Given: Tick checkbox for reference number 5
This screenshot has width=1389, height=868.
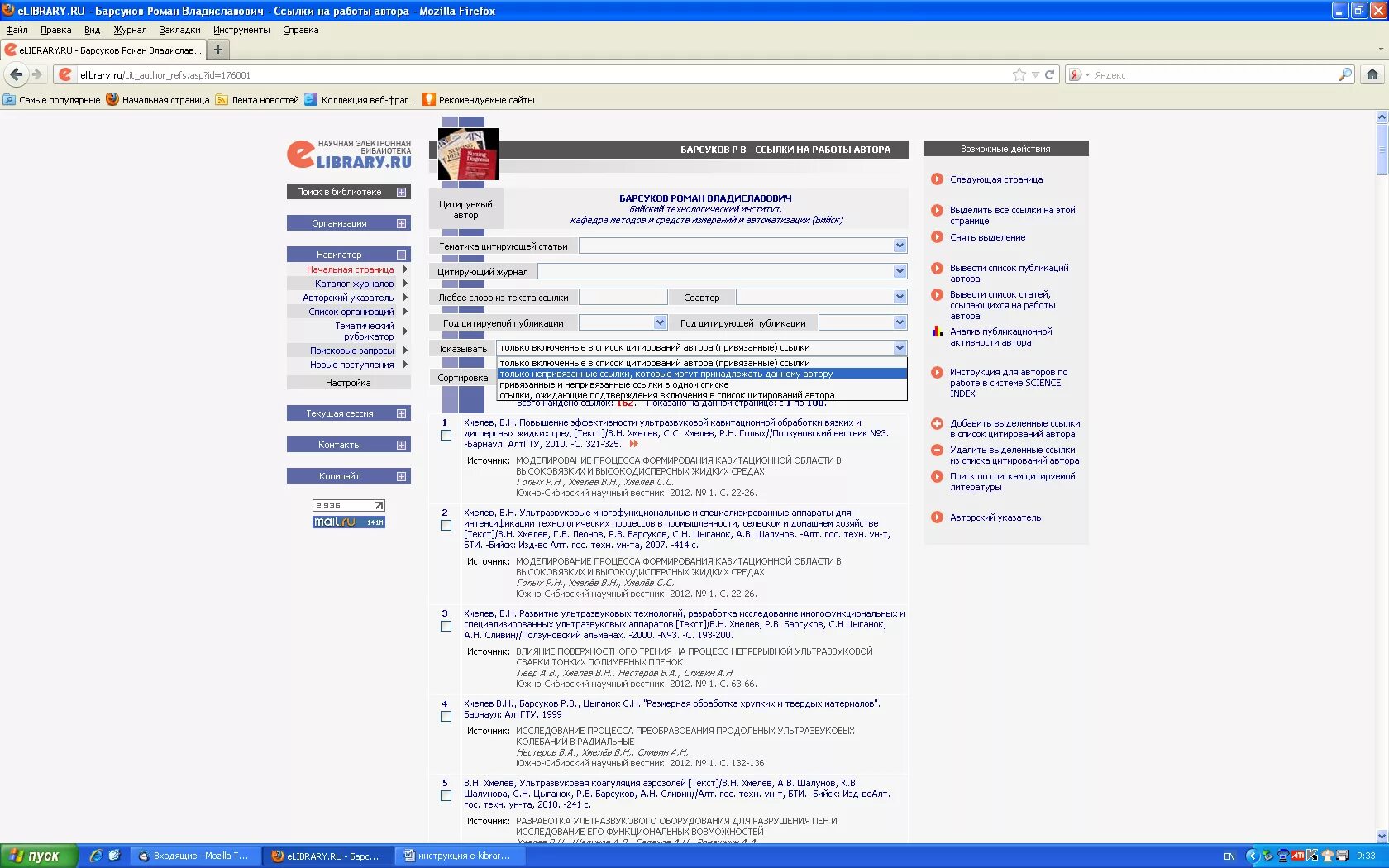Looking at the screenshot, I should pyautogui.click(x=446, y=795).
